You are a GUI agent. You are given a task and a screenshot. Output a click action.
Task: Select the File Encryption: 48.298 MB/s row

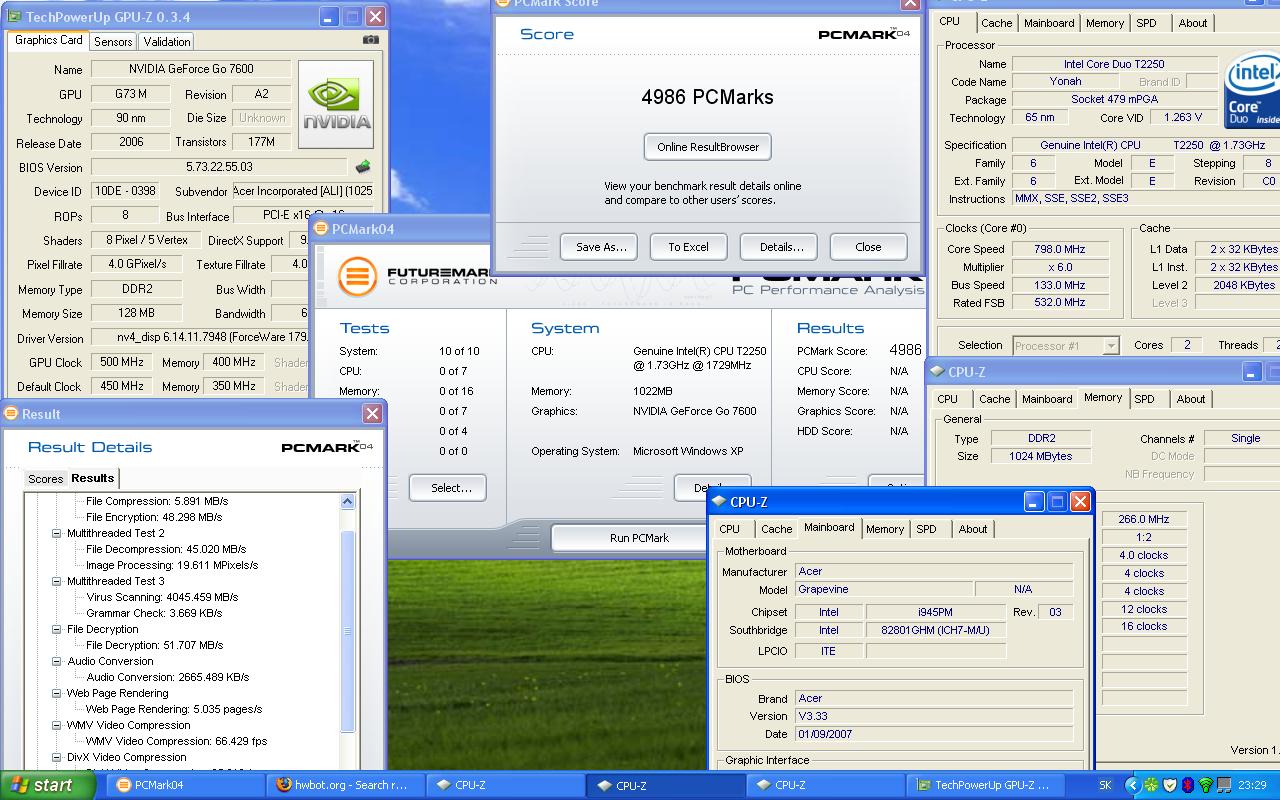pyautogui.click(x=154, y=517)
